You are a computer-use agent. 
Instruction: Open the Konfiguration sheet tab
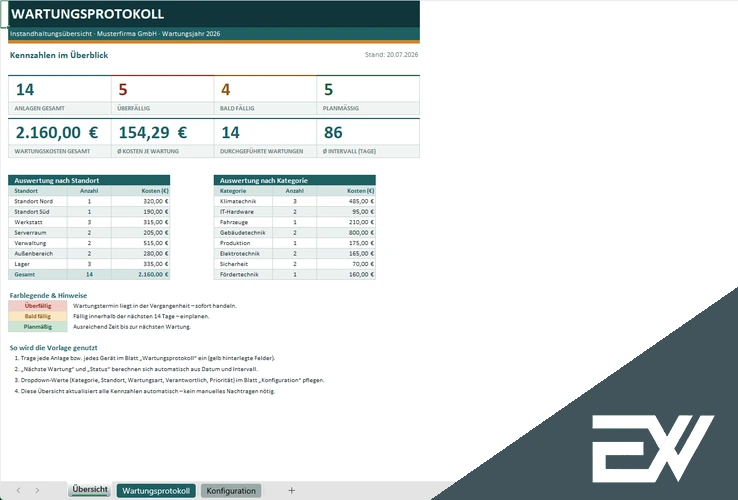[231, 491]
